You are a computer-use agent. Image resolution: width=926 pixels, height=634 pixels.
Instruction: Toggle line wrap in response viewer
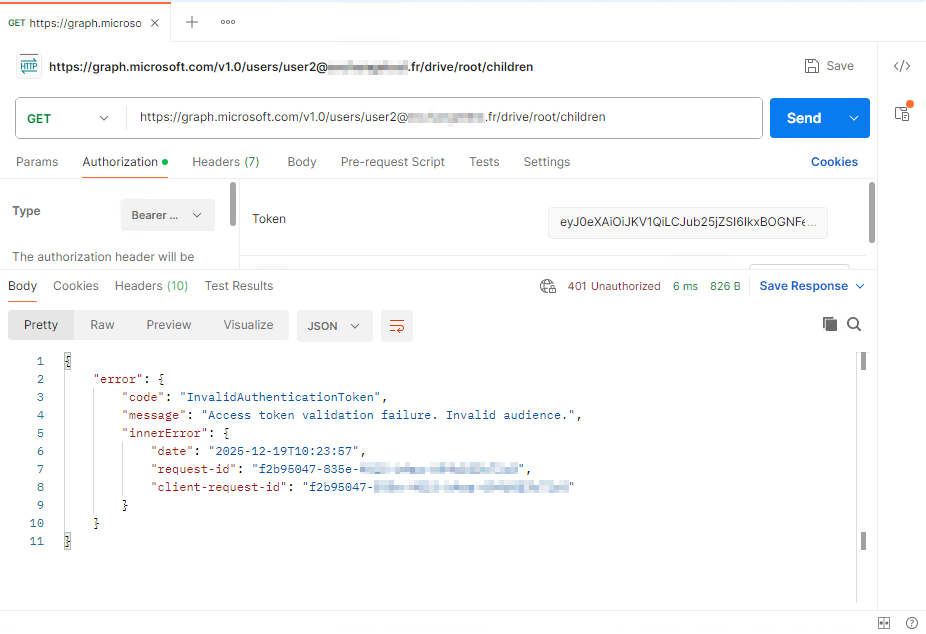coord(397,326)
